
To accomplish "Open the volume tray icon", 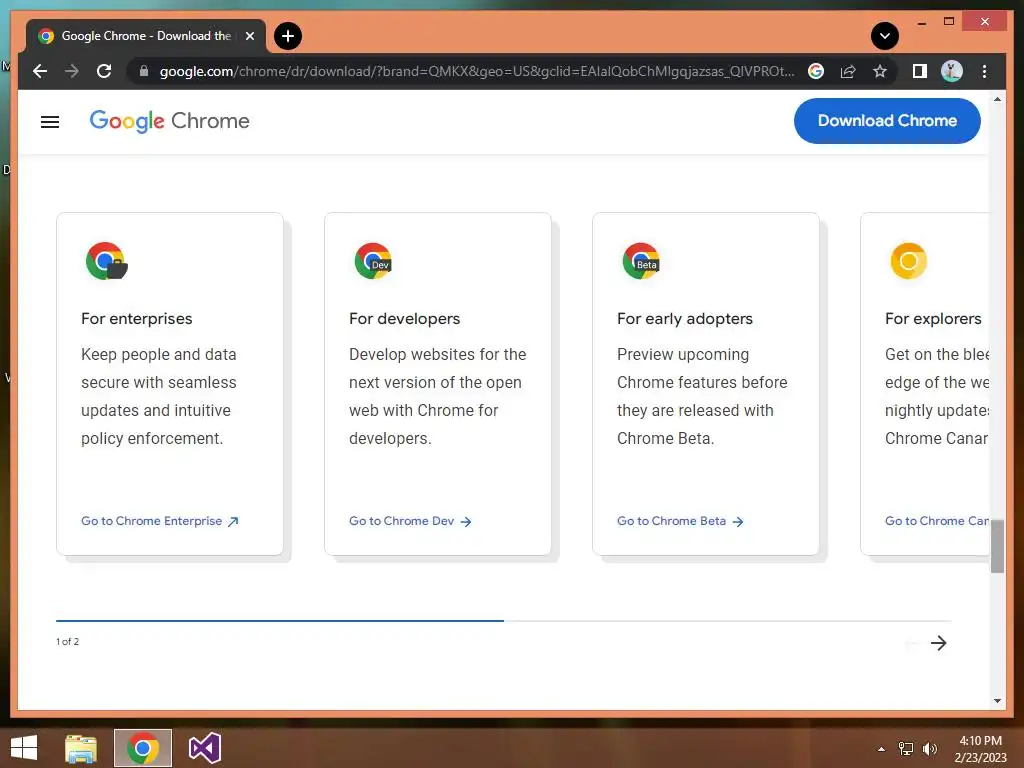I will point(930,749).
